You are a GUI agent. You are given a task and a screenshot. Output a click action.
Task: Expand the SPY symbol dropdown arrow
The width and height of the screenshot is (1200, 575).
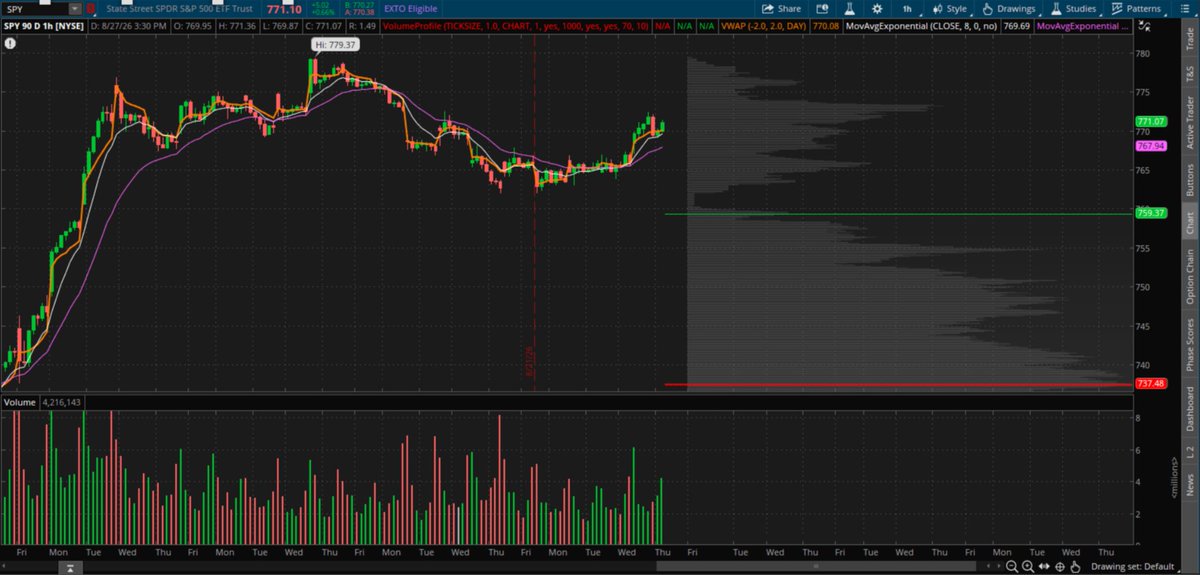(x=75, y=9)
